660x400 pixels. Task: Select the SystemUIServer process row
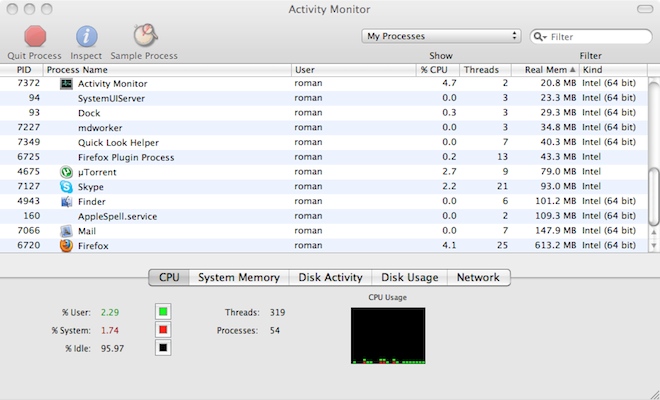pyautogui.click(x=324, y=98)
